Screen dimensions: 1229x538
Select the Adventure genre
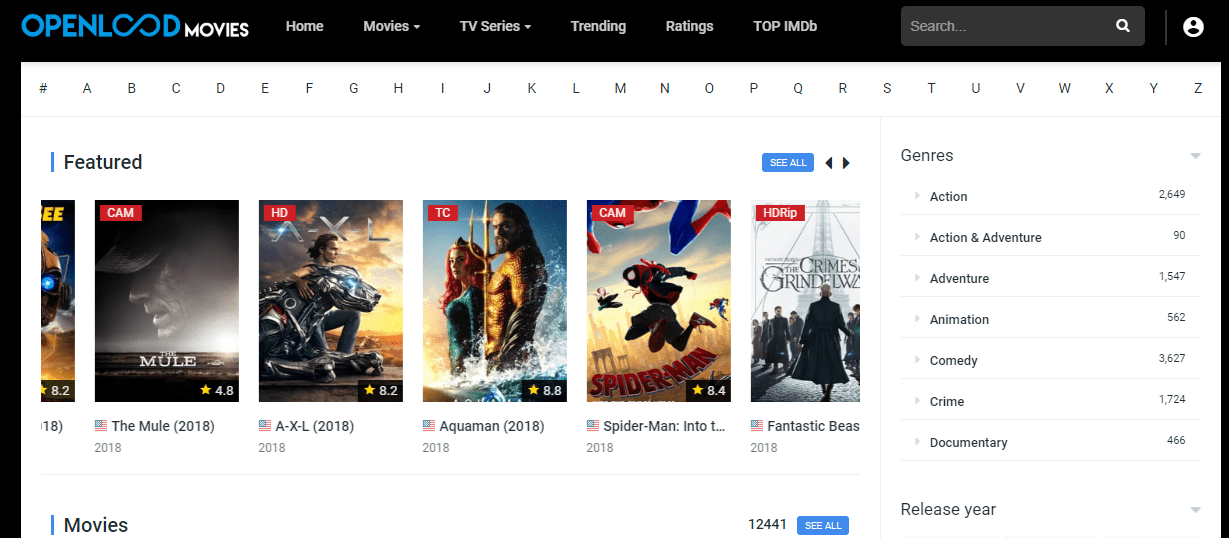click(959, 278)
